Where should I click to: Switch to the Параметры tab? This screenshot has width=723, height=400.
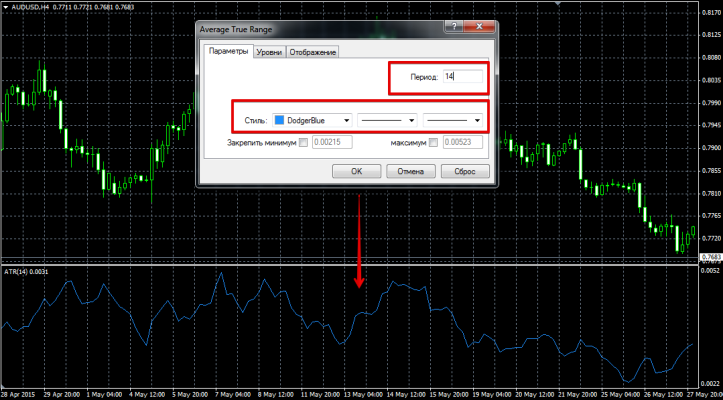point(227,52)
